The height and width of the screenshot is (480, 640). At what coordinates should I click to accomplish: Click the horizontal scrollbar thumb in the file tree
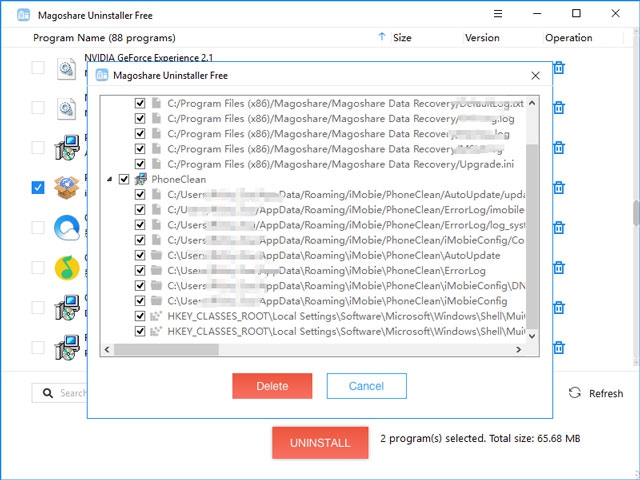(x=166, y=349)
